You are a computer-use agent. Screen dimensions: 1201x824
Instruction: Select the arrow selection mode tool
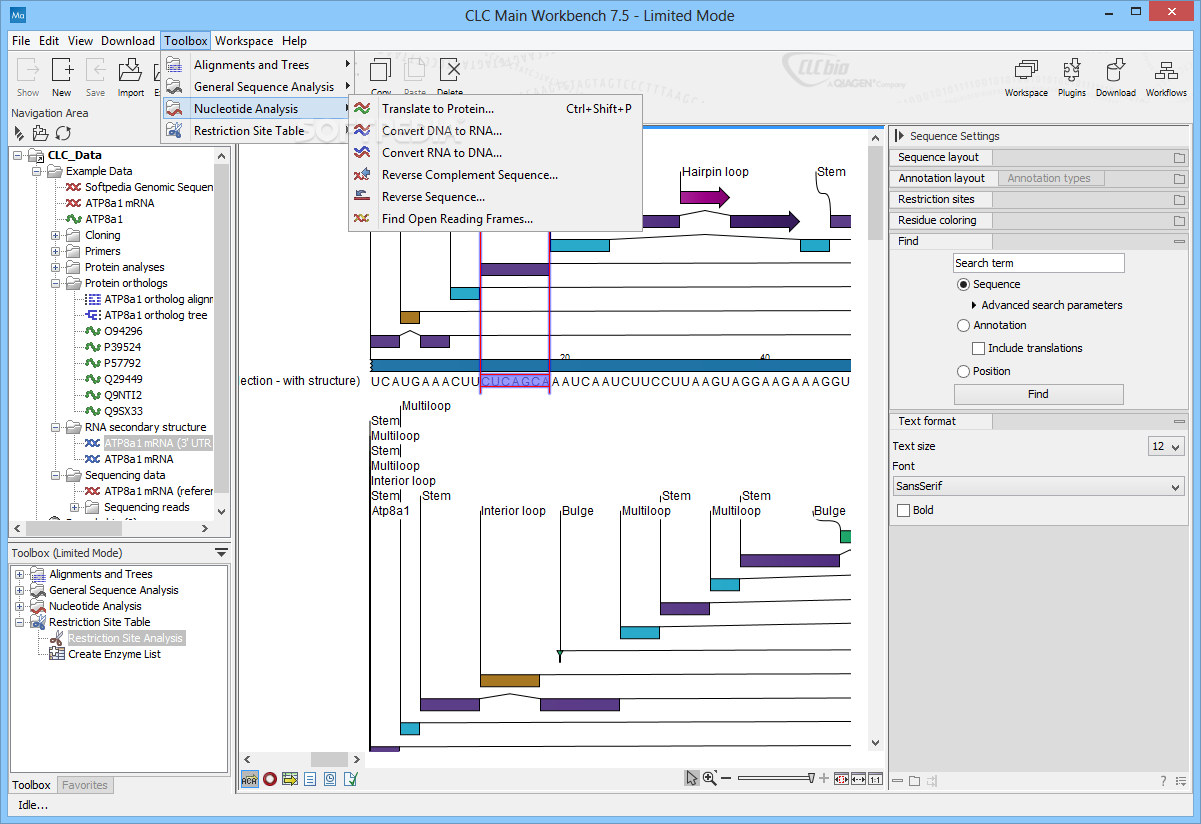691,778
